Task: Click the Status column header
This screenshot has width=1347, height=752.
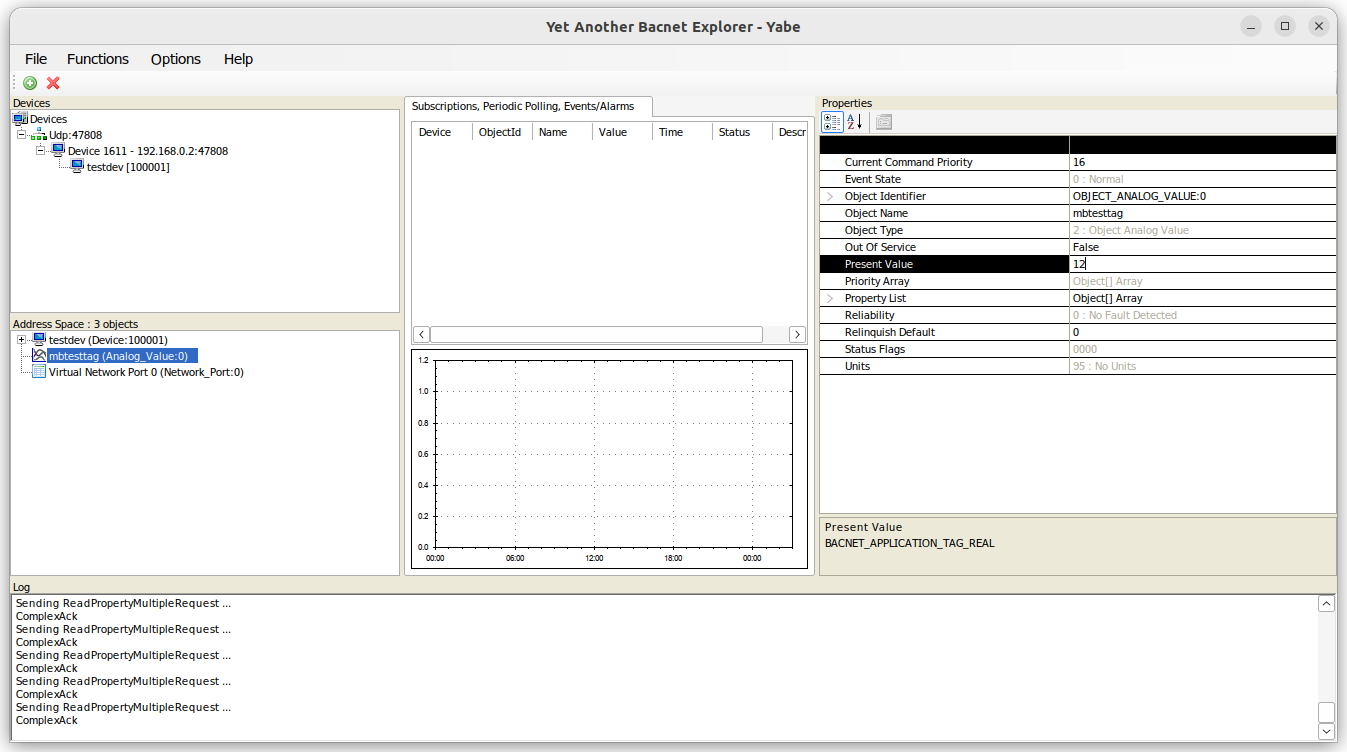Action: (x=742, y=132)
